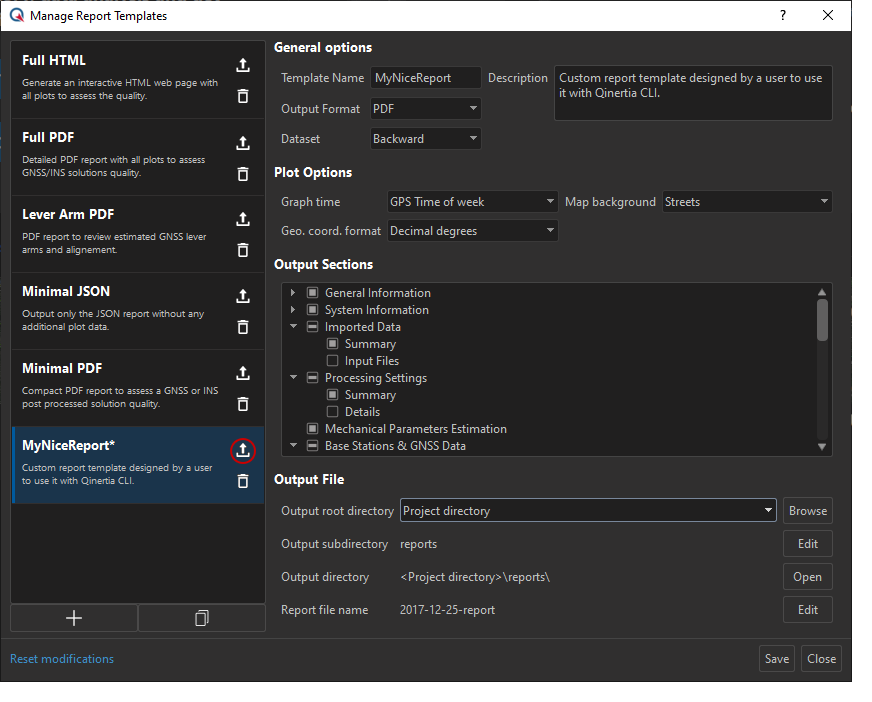This screenshot has height=702, width=872.
Task: Collapse the Imported Data tree section
Action: tap(292, 326)
